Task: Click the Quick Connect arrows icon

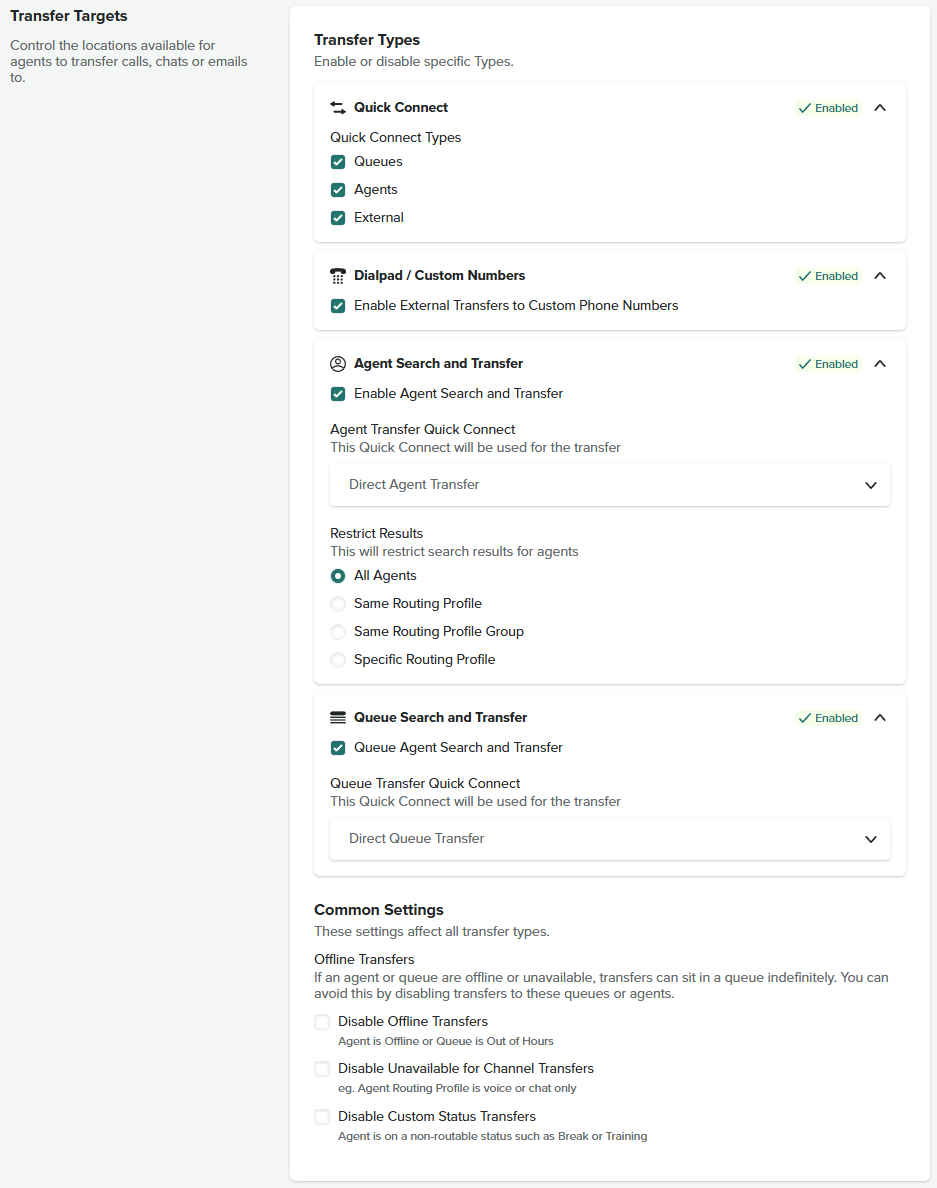Action: [337, 108]
